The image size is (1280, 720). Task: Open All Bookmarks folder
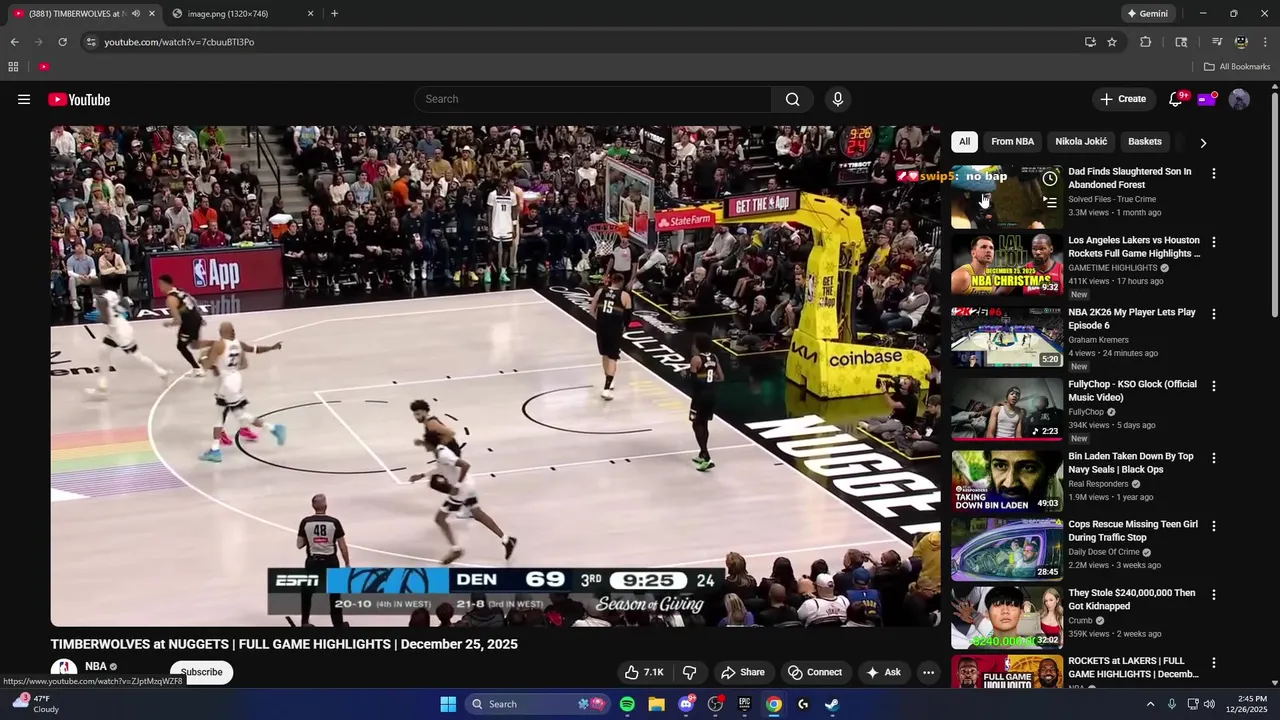coord(1236,67)
